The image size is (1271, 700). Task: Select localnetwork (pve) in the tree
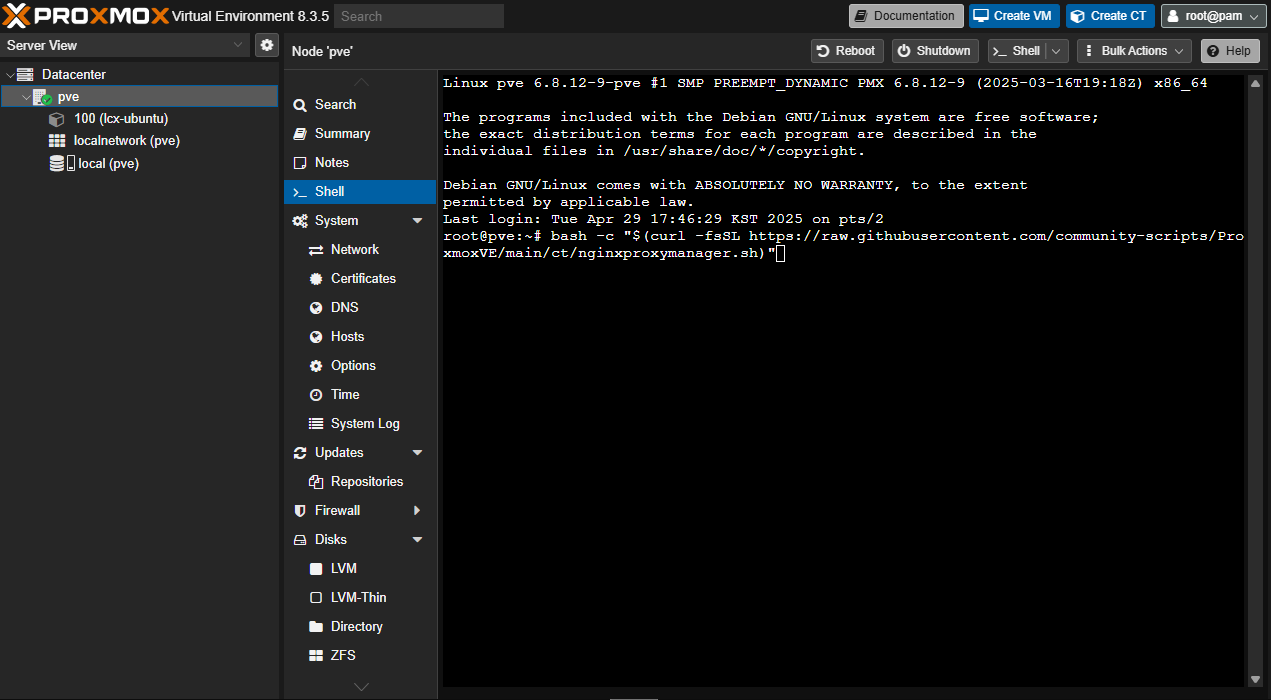(x=139, y=141)
